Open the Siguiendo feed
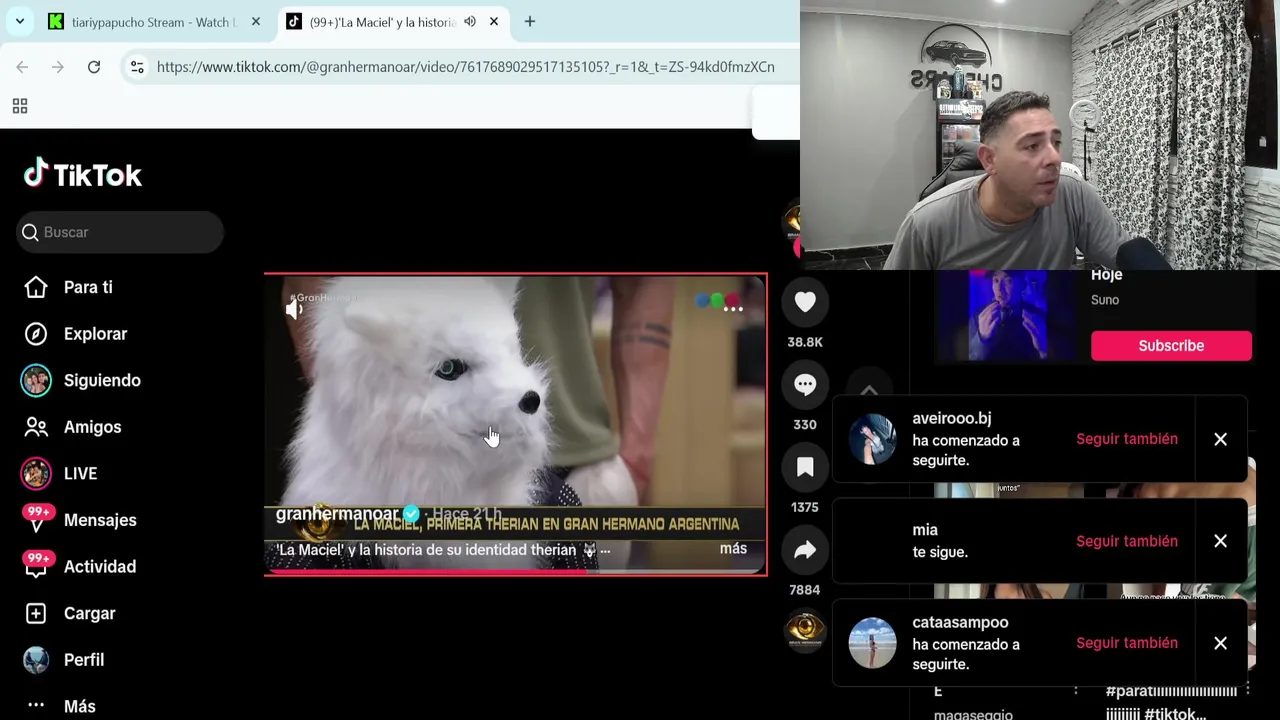The image size is (1280, 720). 102,380
